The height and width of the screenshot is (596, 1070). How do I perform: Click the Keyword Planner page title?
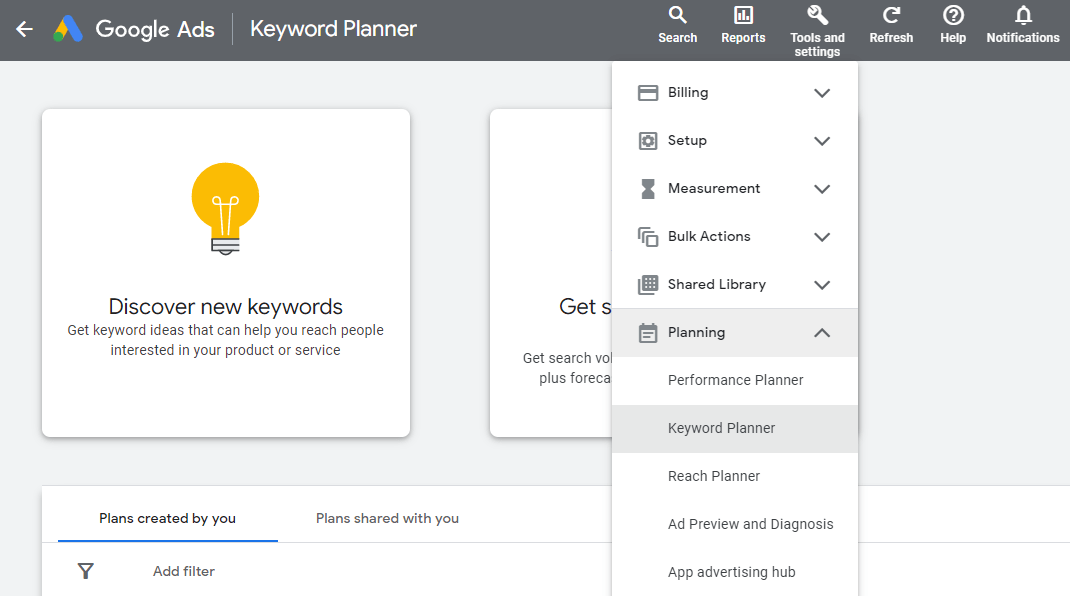coord(333,29)
